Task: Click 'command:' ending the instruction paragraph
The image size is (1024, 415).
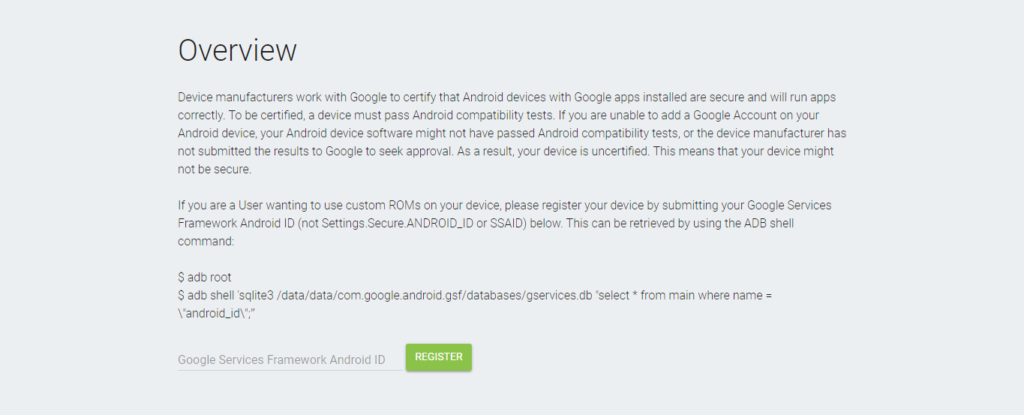Action: tap(205, 241)
